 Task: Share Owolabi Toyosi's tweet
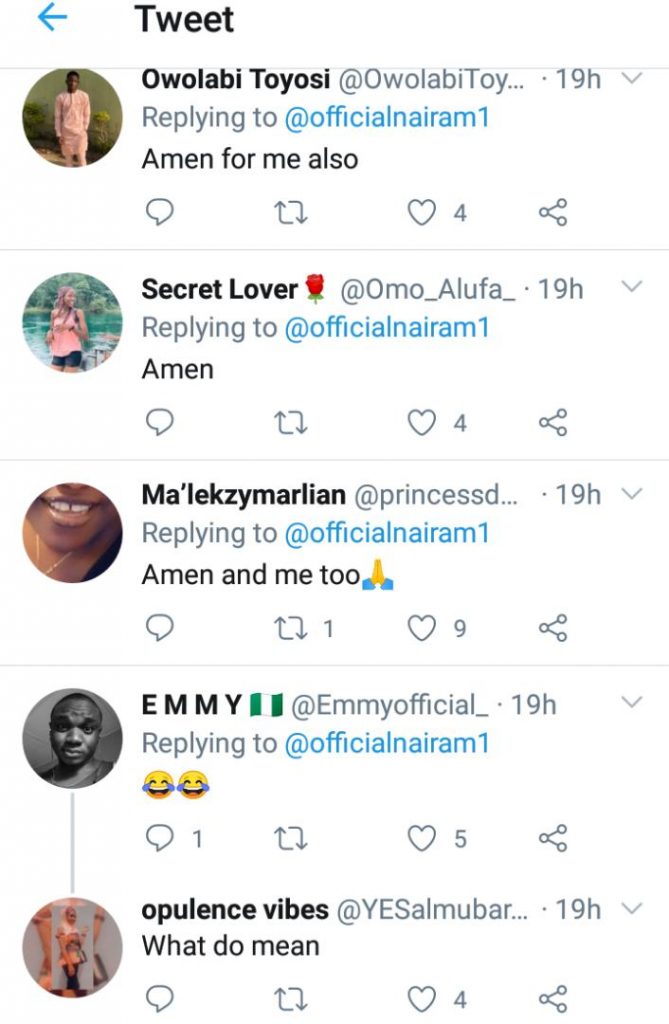pyautogui.click(x=553, y=212)
